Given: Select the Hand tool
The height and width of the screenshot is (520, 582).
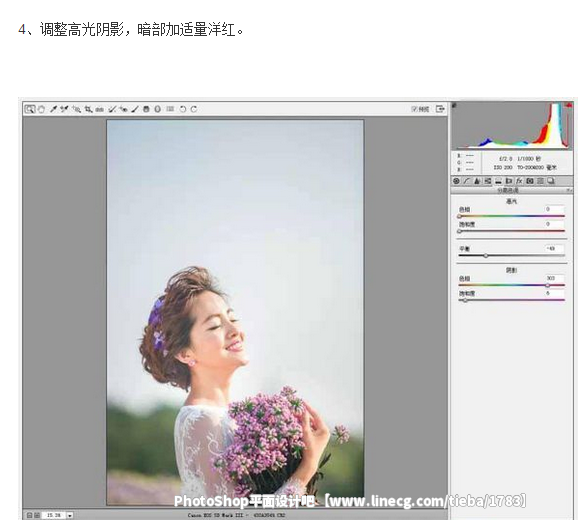Looking at the screenshot, I should [41, 109].
